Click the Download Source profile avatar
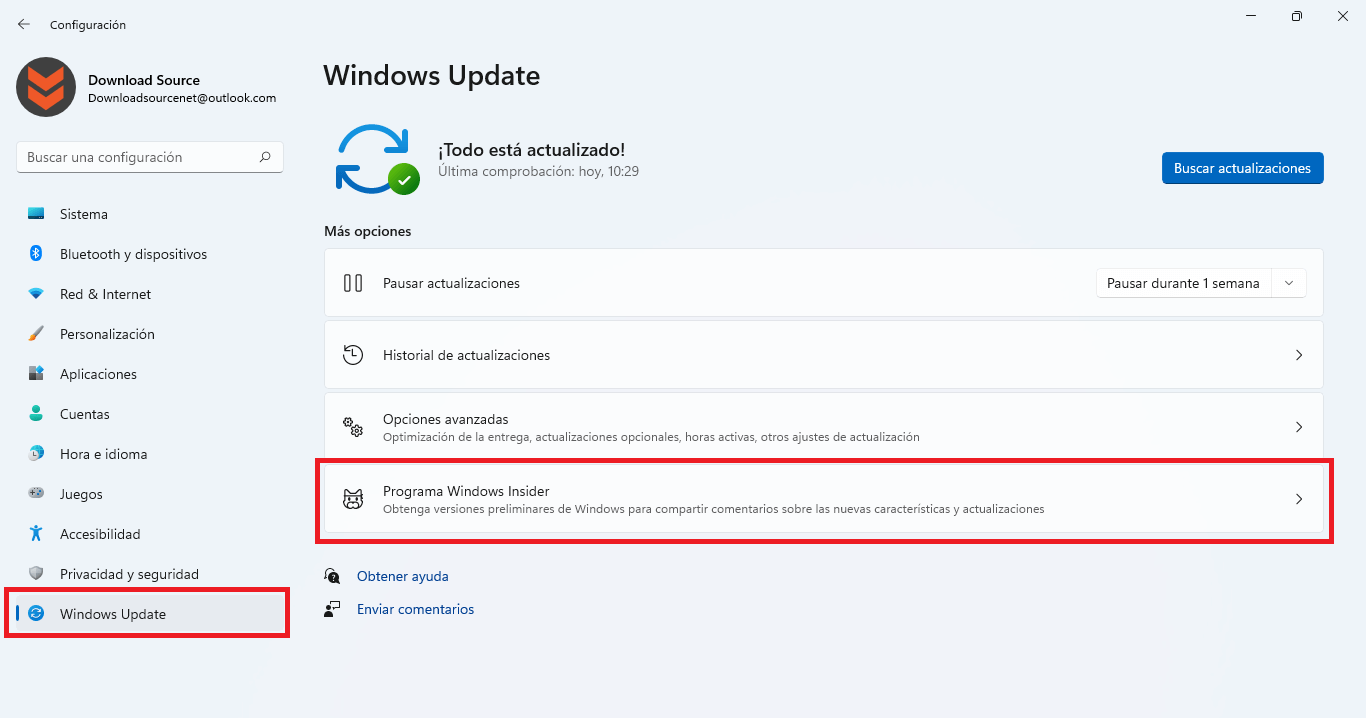 click(46, 87)
